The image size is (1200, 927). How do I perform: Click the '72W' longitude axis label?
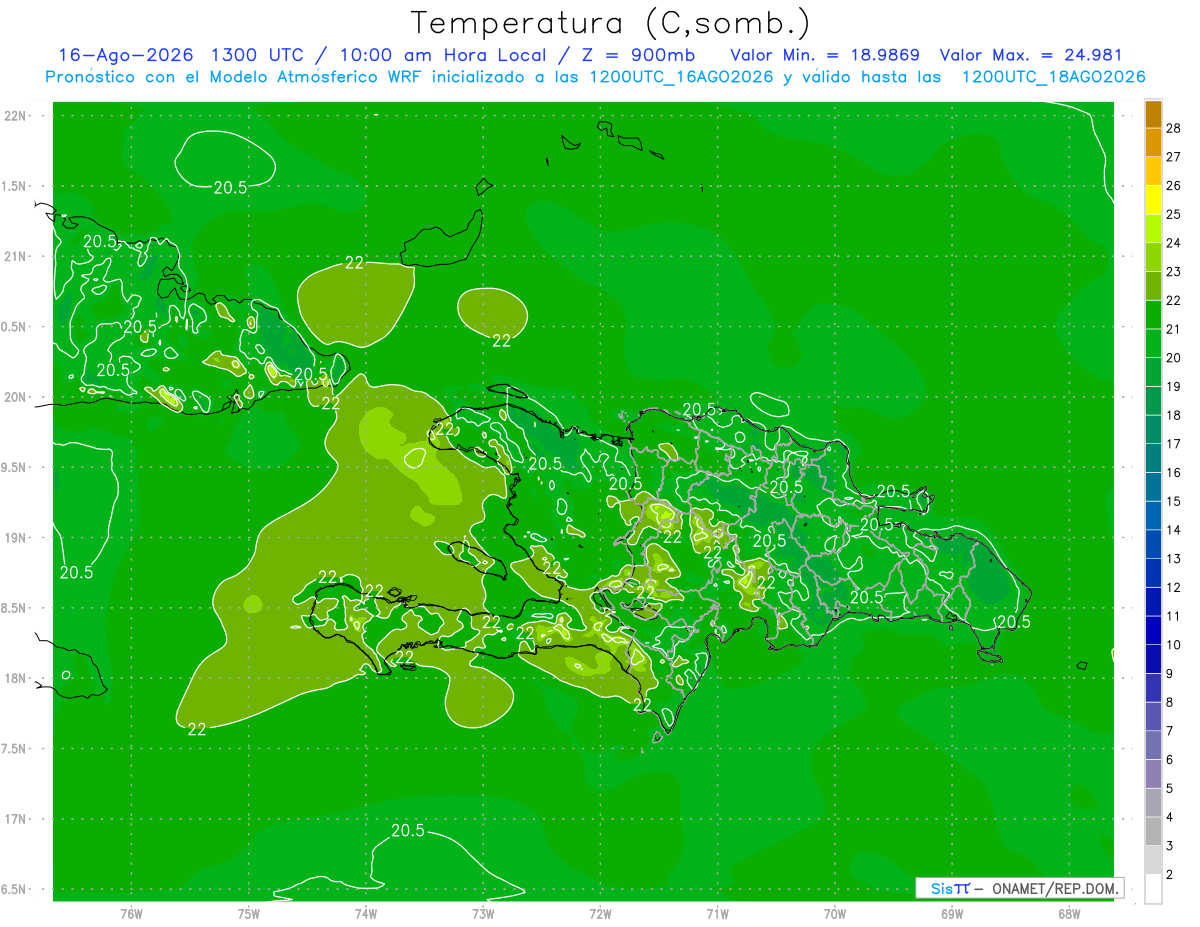pyautogui.click(x=600, y=913)
